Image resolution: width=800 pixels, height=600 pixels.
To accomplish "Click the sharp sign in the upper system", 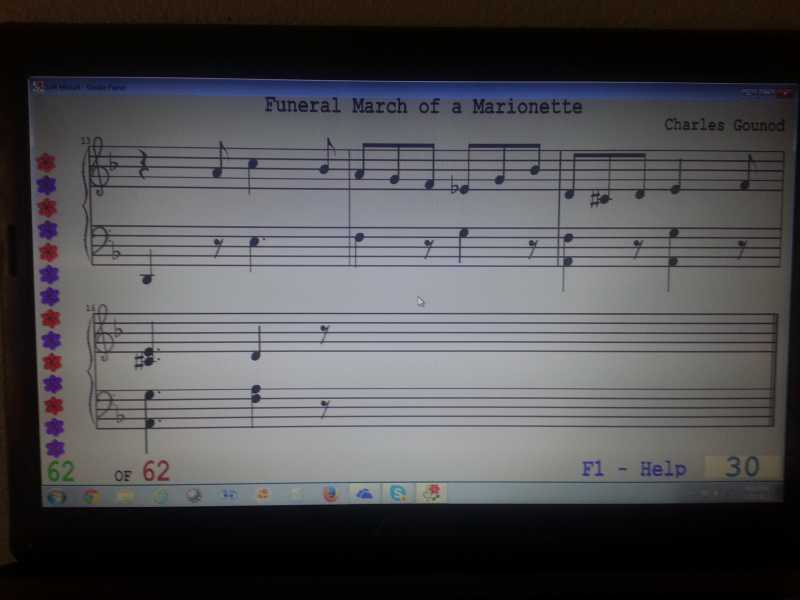I will [594, 199].
